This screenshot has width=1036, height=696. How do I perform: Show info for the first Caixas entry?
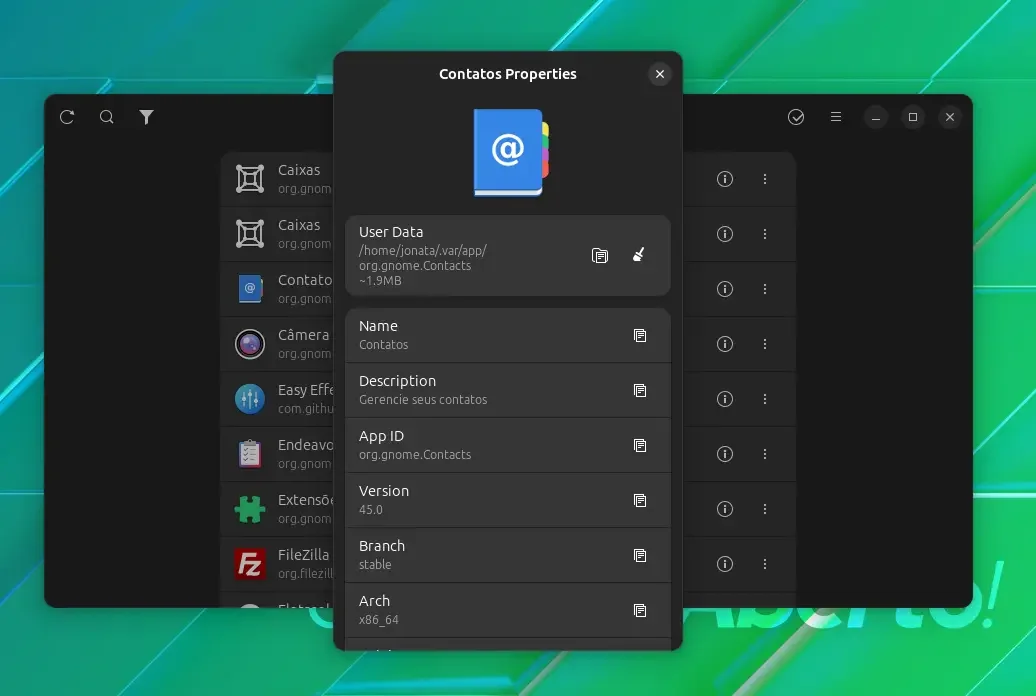[725, 178]
